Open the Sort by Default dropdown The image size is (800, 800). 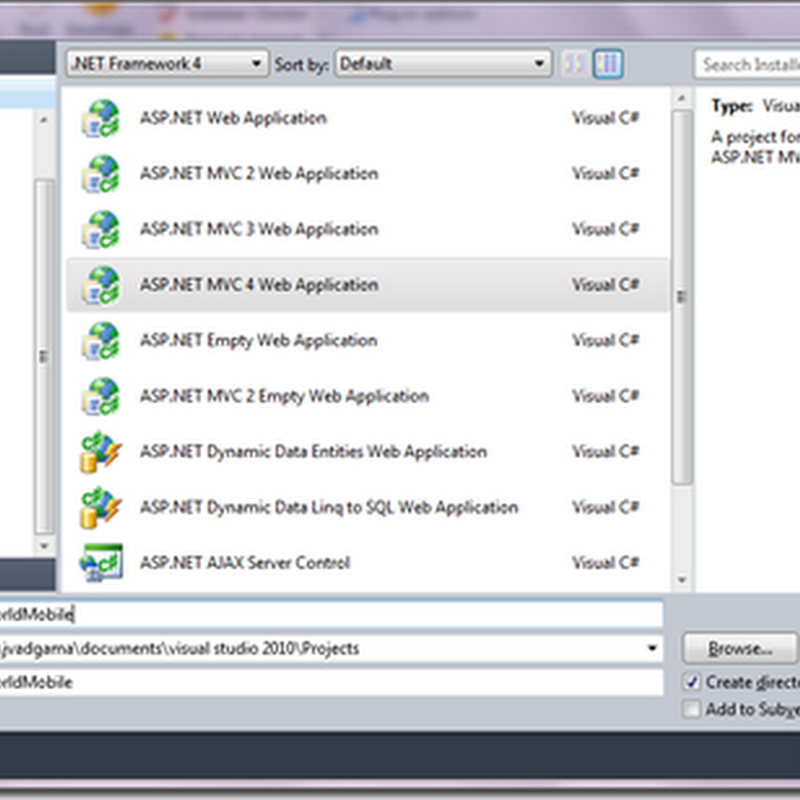click(443, 64)
